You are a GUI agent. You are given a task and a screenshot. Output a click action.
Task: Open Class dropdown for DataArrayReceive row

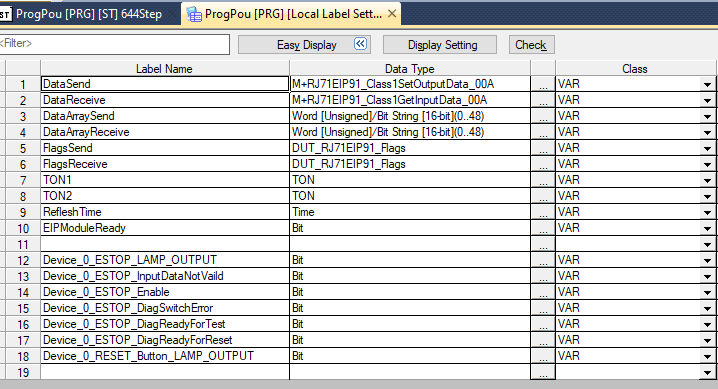[x=707, y=133]
